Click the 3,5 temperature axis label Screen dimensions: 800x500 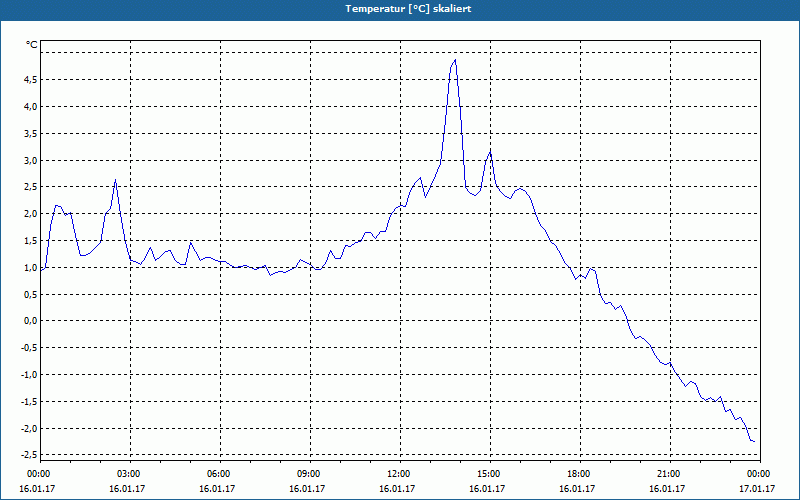30,133
